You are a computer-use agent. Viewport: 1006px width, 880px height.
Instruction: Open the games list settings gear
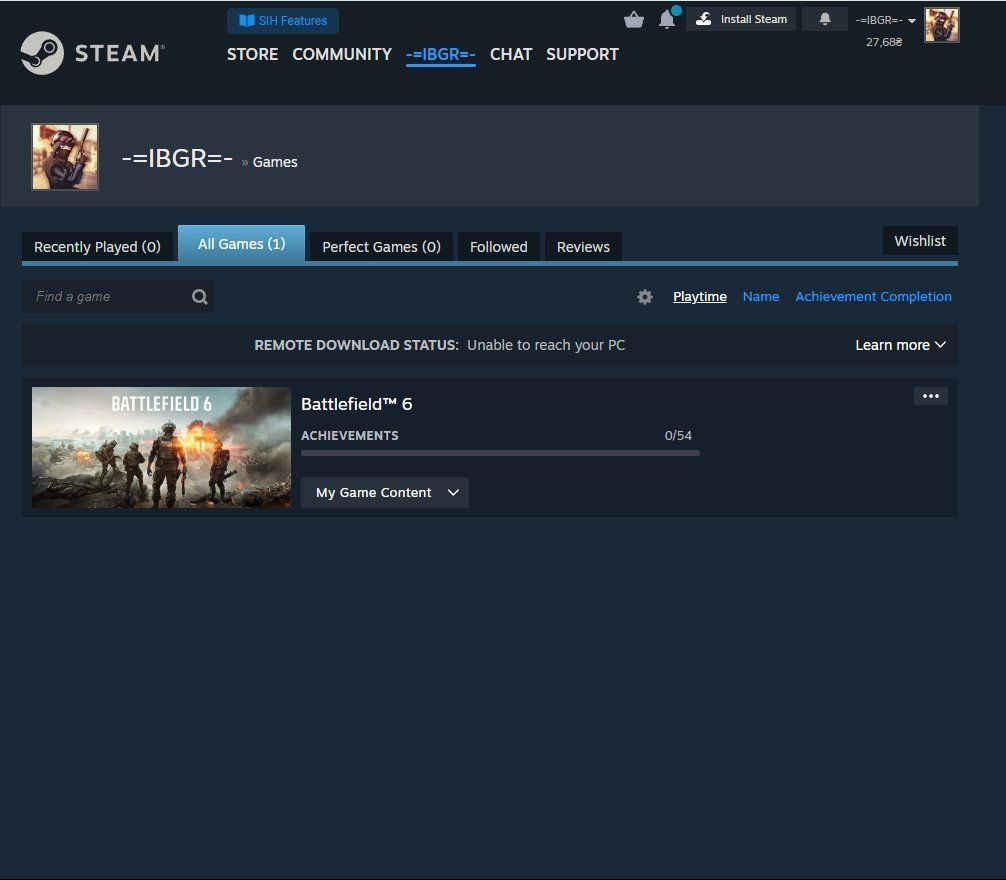click(645, 297)
